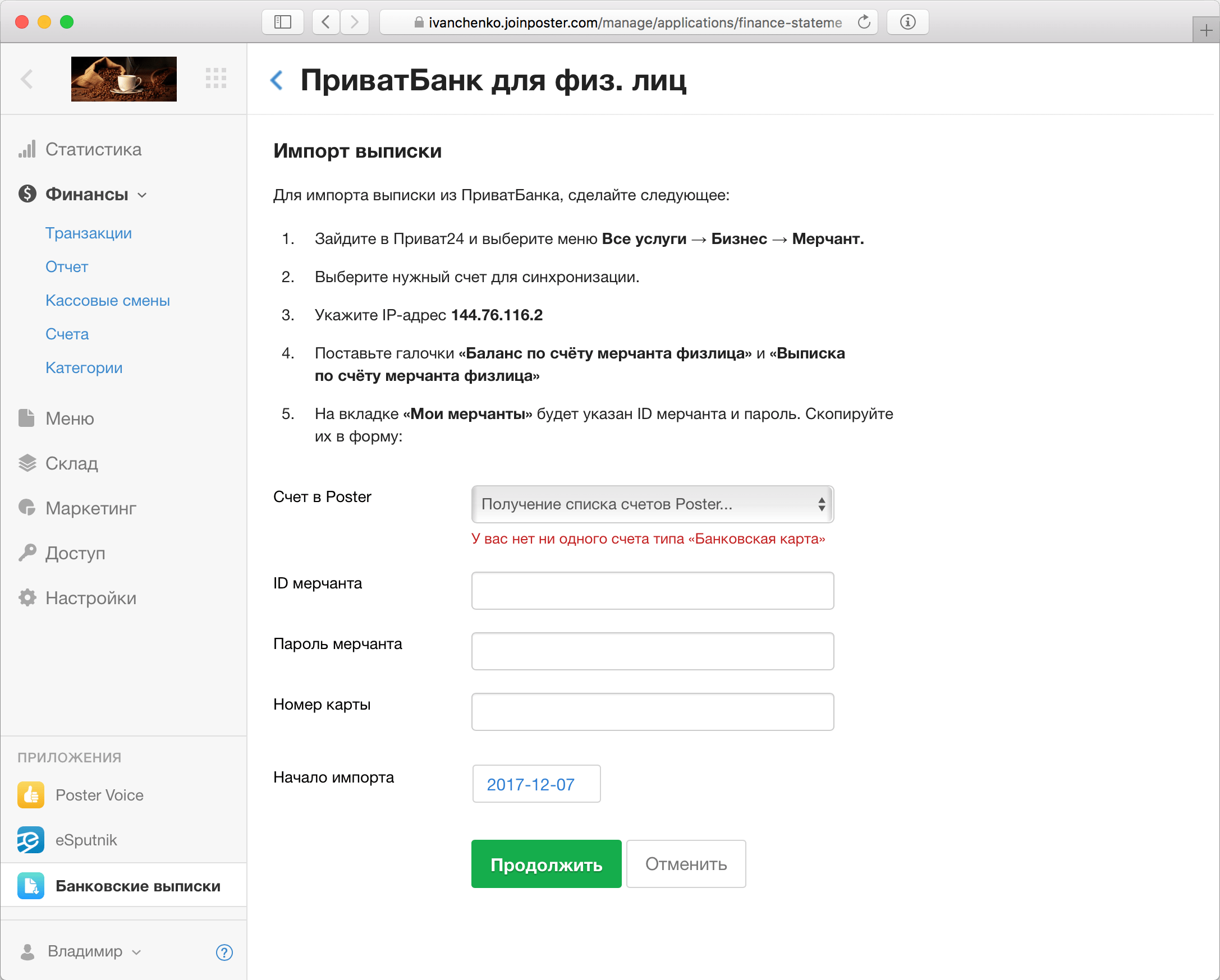Click the Statistics bar chart icon

(x=26, y=149)
